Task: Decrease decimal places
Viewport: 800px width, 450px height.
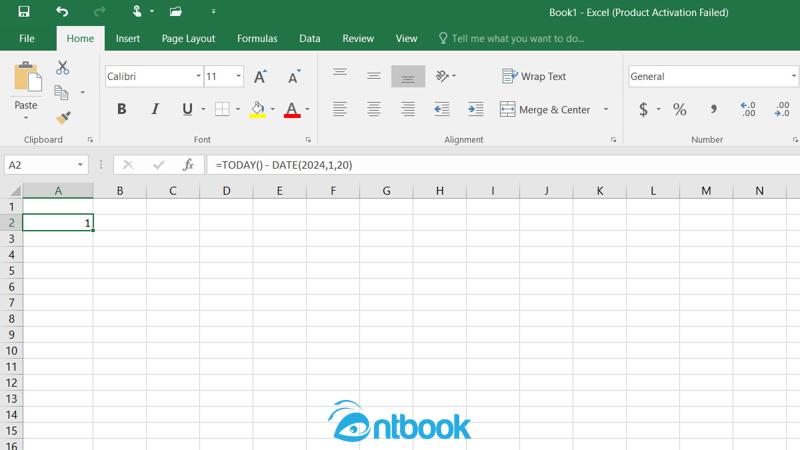Action: [x=782, y=109]
